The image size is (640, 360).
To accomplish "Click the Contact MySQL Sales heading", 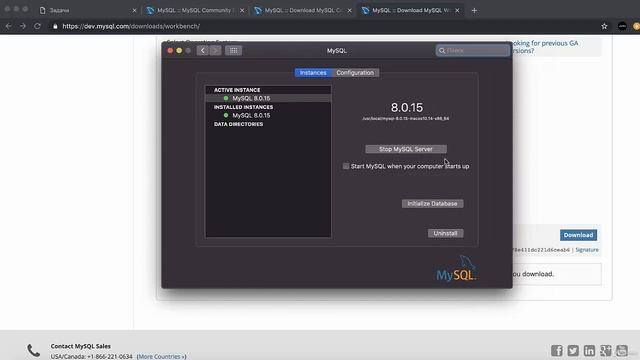I will click(80, 346).
